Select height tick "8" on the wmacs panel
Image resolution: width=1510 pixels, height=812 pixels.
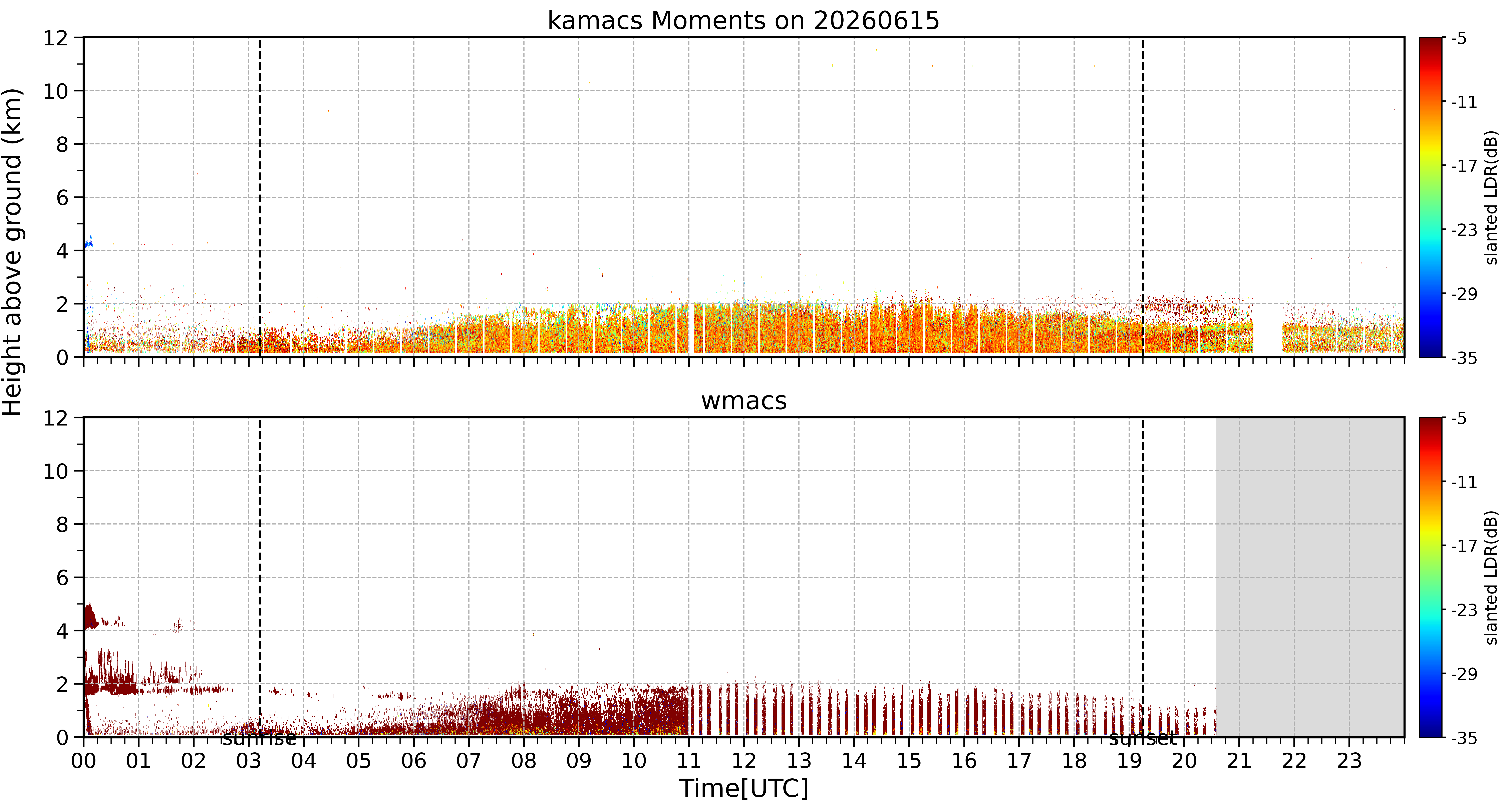pyautogui.click(x=62, y=524)
